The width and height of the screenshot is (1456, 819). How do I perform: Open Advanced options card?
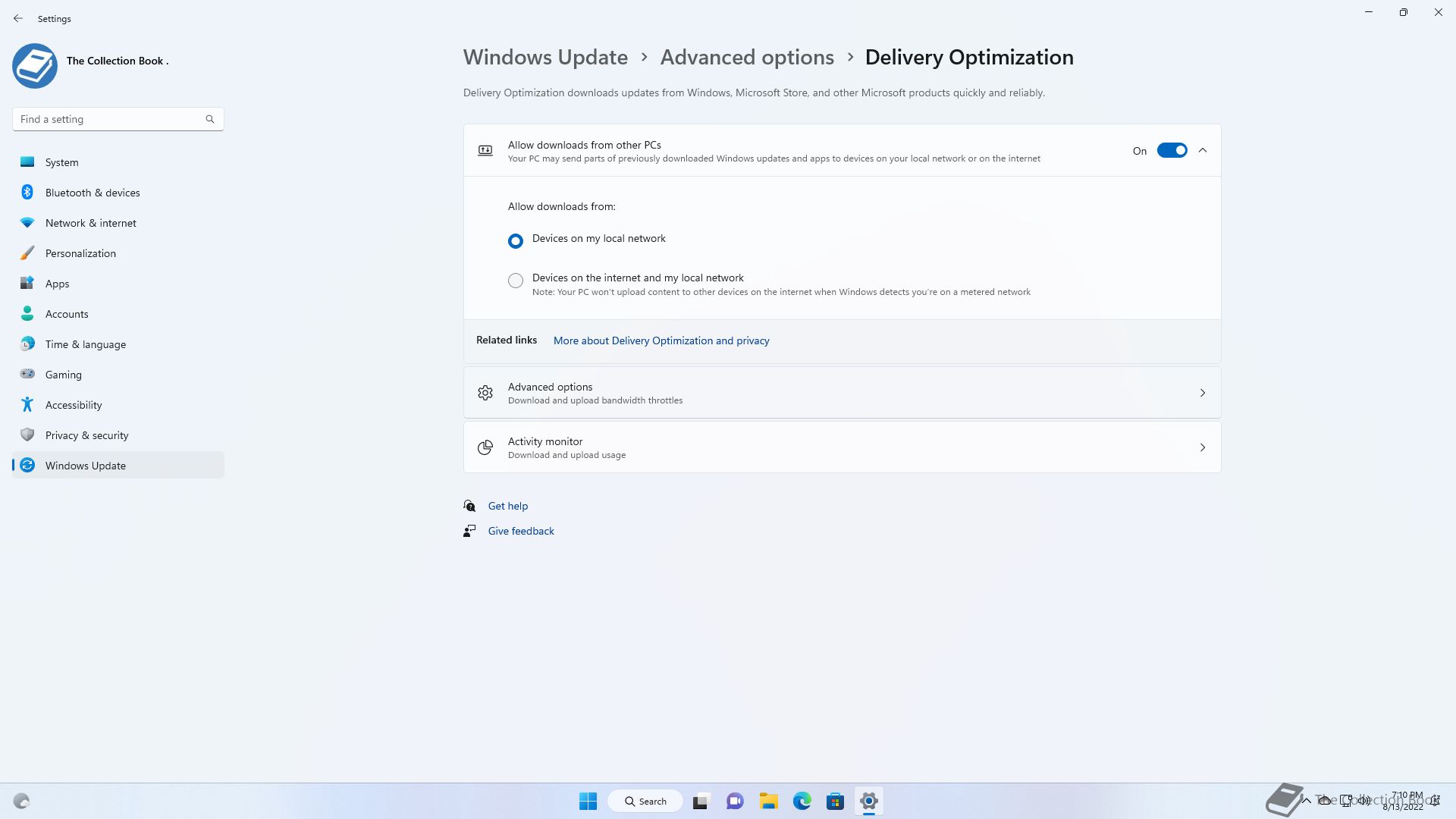pos(842,393)
